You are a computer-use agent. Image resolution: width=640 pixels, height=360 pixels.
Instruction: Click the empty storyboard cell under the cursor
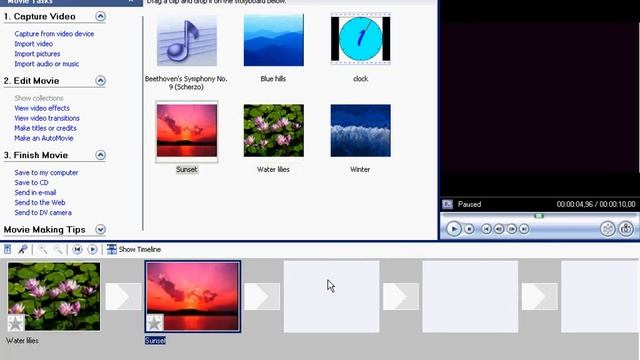click(331, 296)
